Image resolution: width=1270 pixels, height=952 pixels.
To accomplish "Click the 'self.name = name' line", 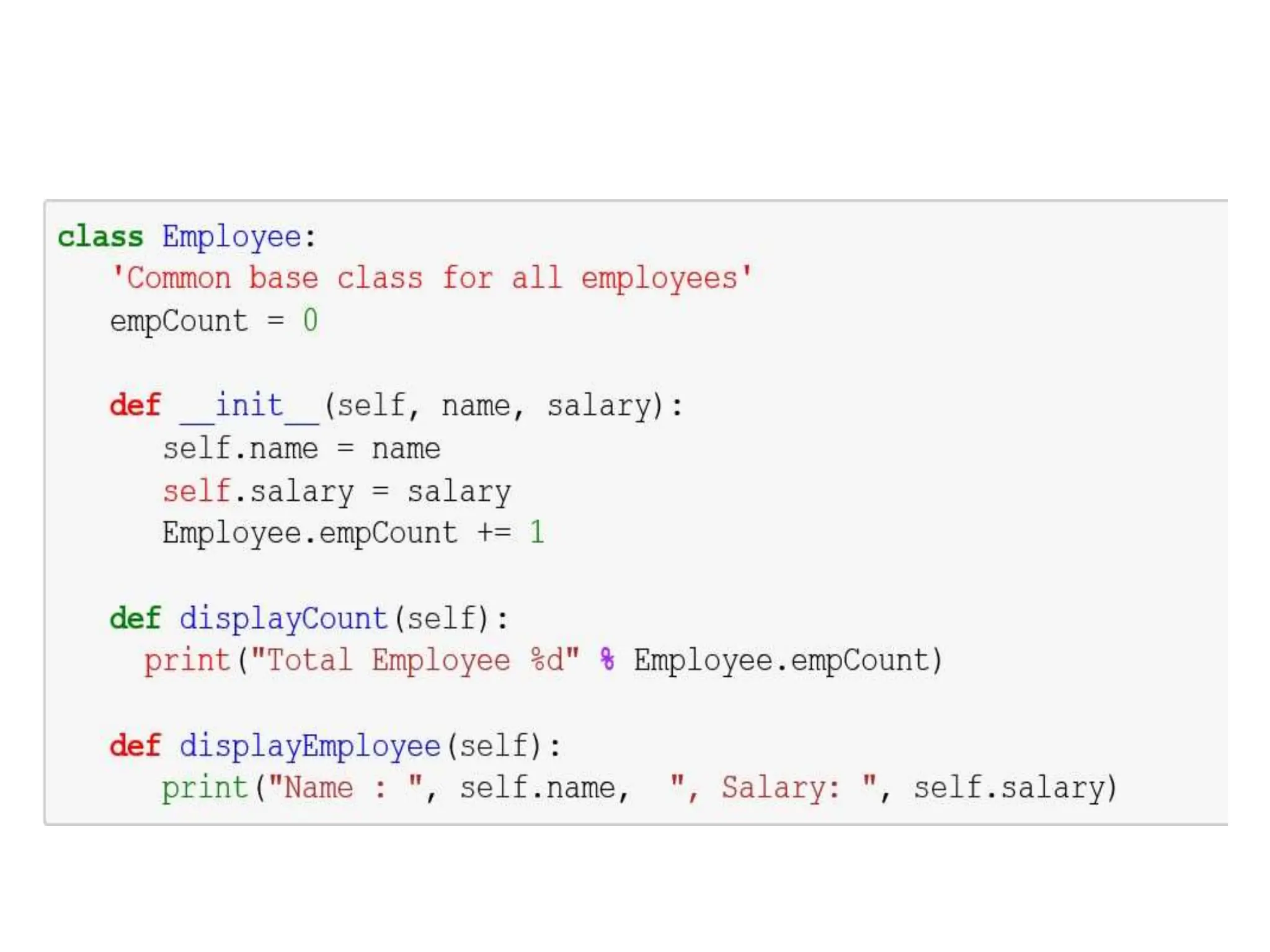I will 301,449.
